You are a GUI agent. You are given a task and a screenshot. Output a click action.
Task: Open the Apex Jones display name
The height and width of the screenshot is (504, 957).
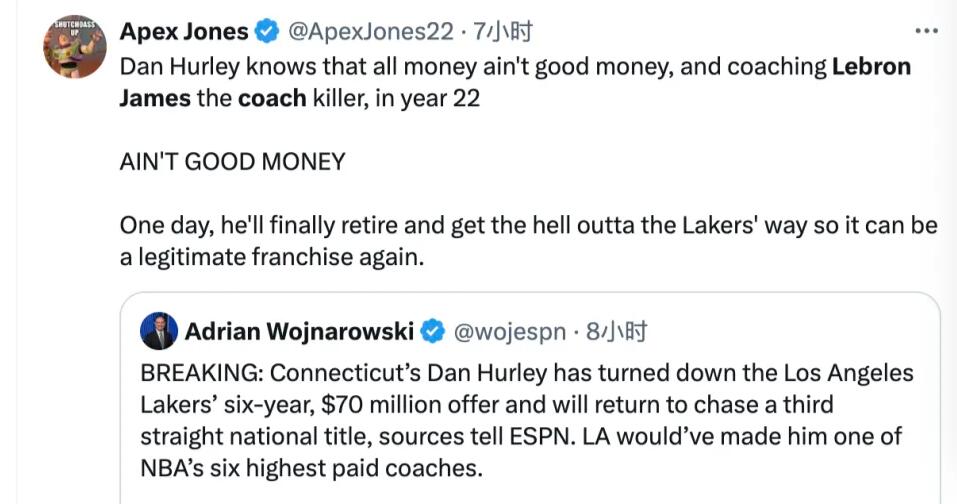184,31
